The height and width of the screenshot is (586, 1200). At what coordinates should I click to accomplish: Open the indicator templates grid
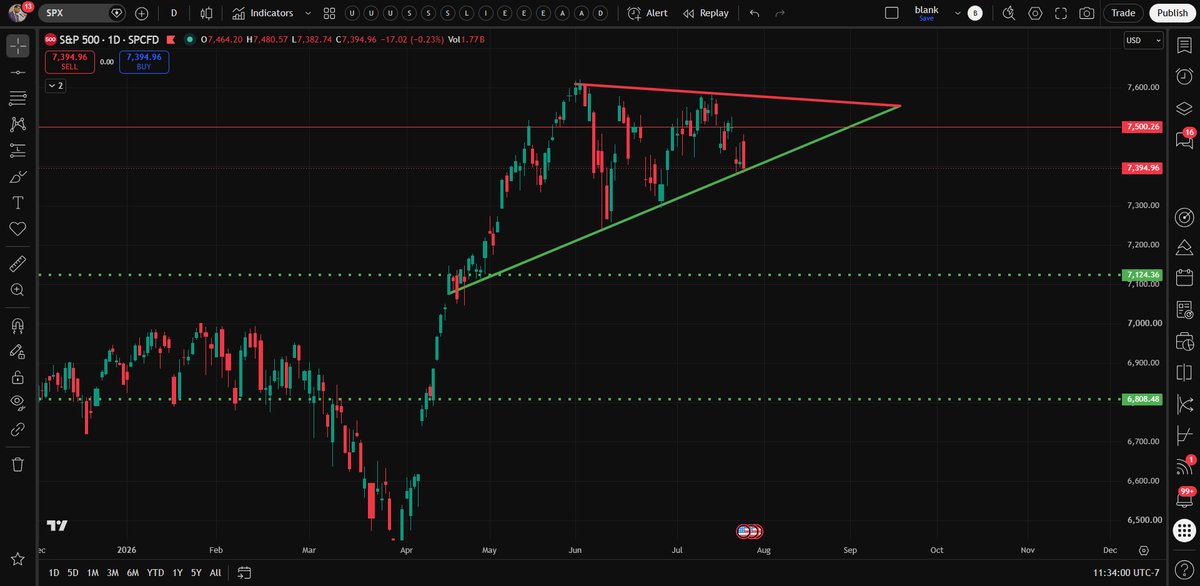[x=329, y=13]
